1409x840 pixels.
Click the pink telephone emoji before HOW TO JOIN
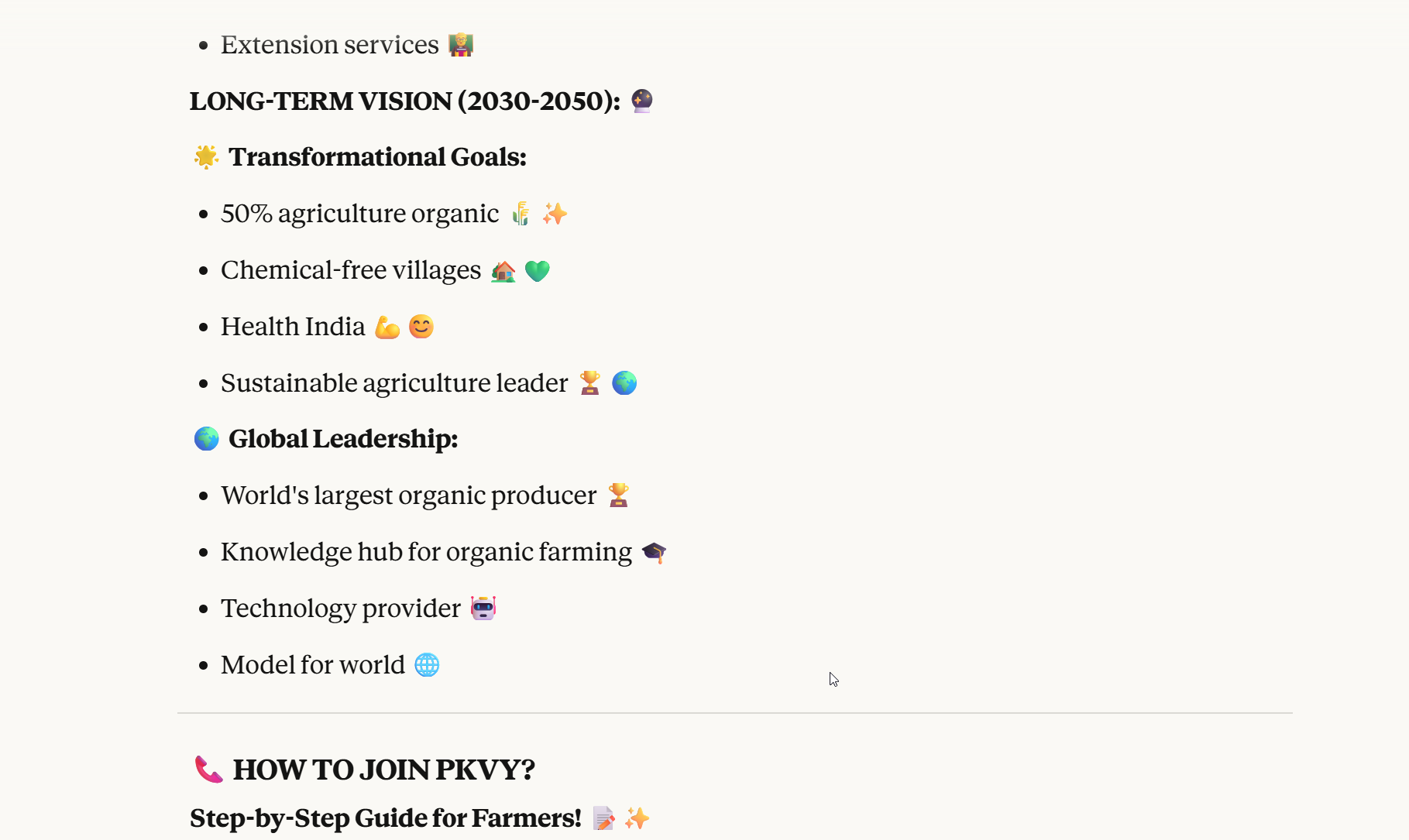(208, 770)
